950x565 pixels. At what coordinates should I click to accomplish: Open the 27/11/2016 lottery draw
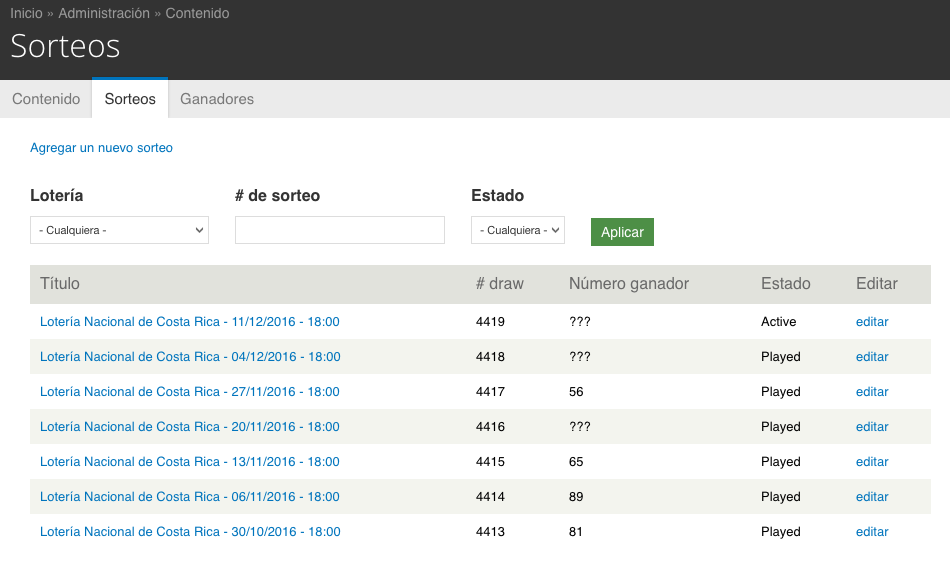tap(190, 392)
